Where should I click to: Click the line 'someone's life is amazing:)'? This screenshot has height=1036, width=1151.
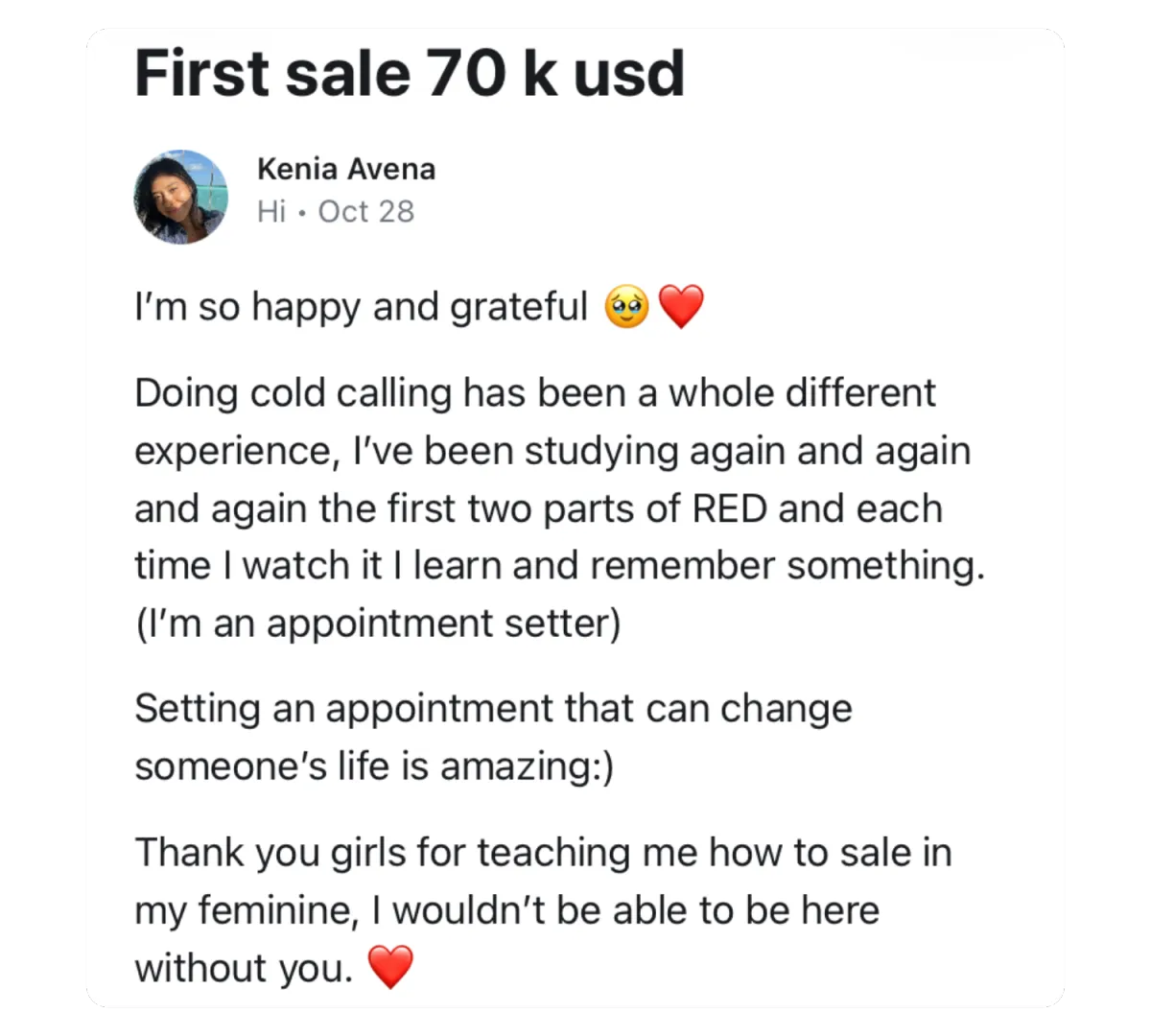(374, 766)
